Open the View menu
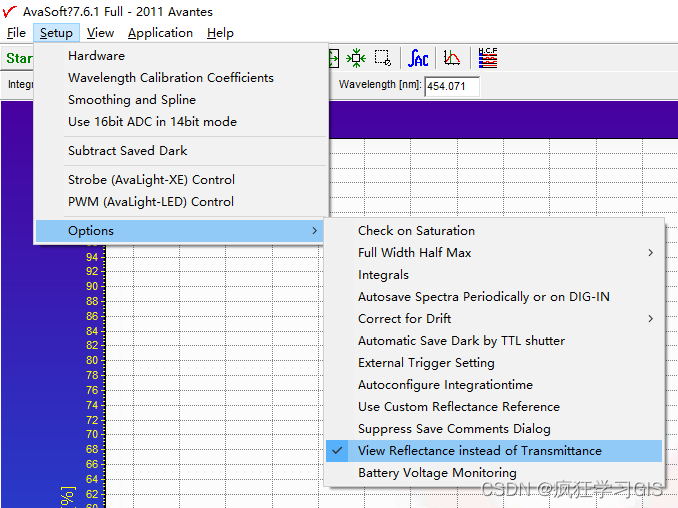This screenshot has width=678, height=508. [x=100, y=33]
